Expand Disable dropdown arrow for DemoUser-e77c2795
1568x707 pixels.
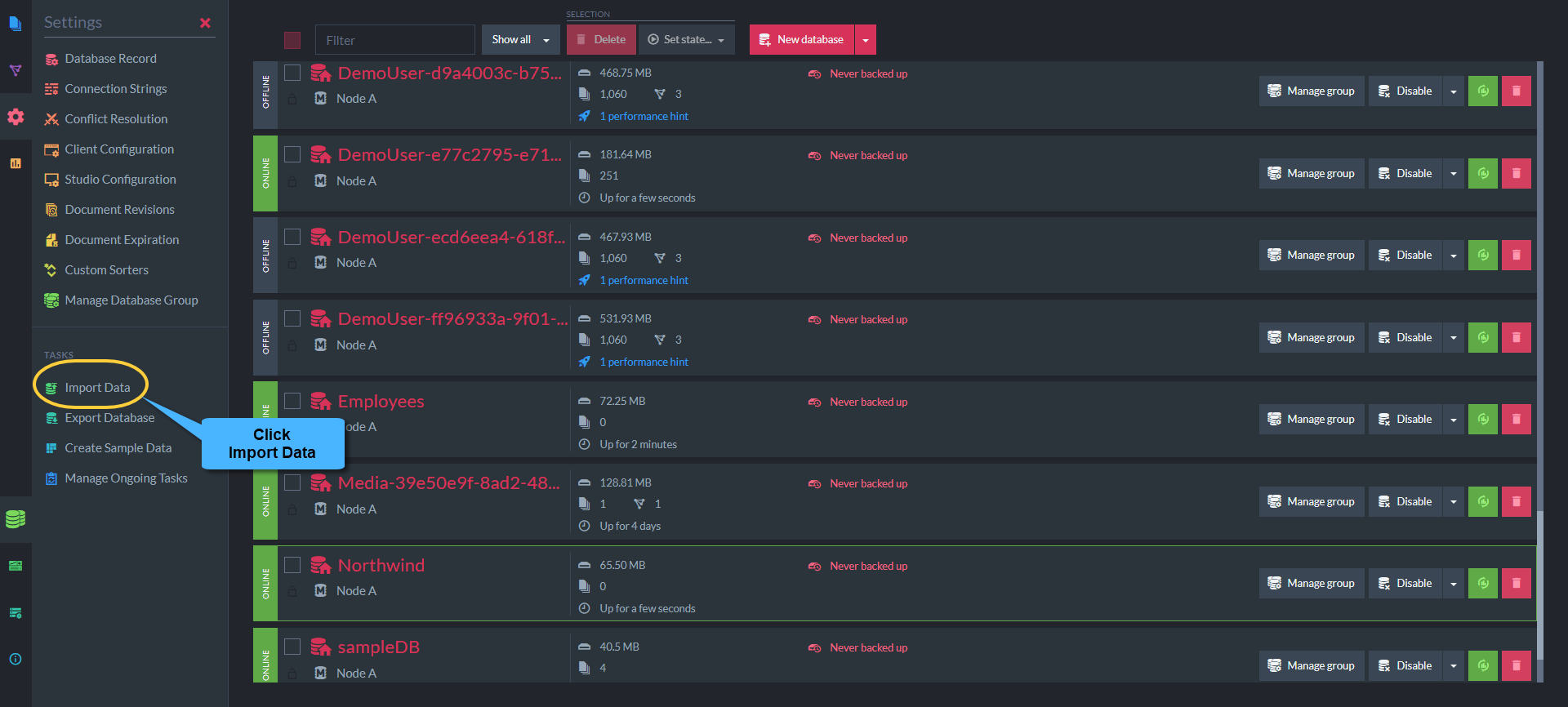pyautogui.click(x=1454, y=173)
